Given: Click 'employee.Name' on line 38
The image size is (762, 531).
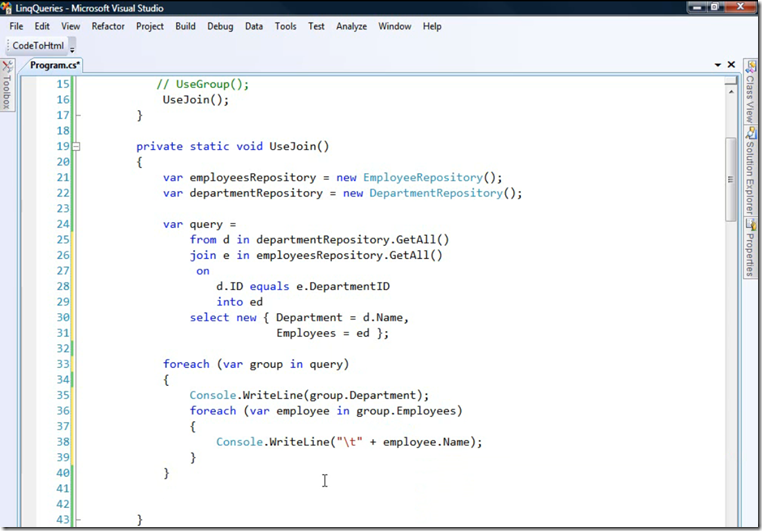Looking at the screenshot, I should click(x=426, y=442).
